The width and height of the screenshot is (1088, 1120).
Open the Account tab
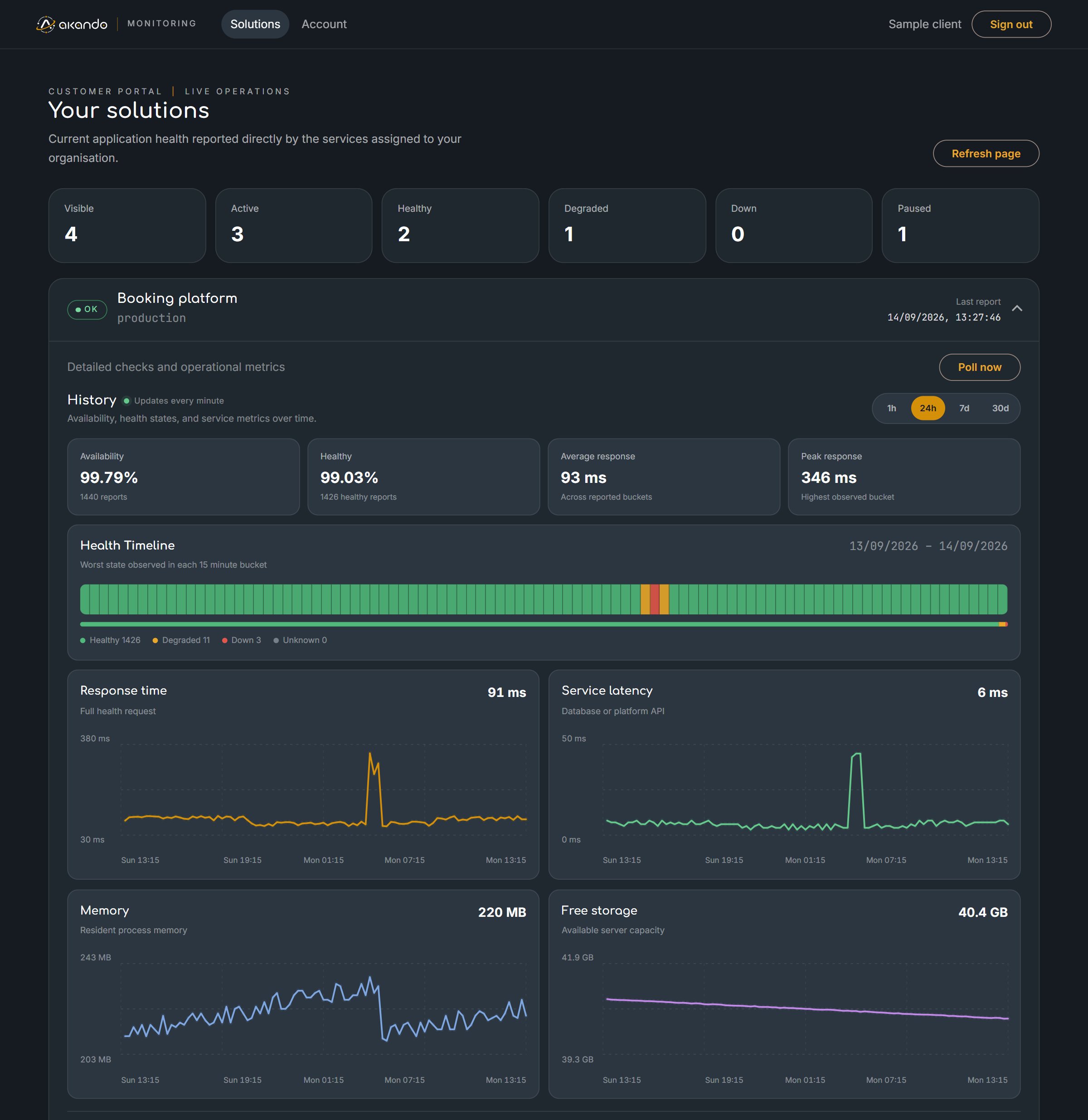[x=324, y=24]
